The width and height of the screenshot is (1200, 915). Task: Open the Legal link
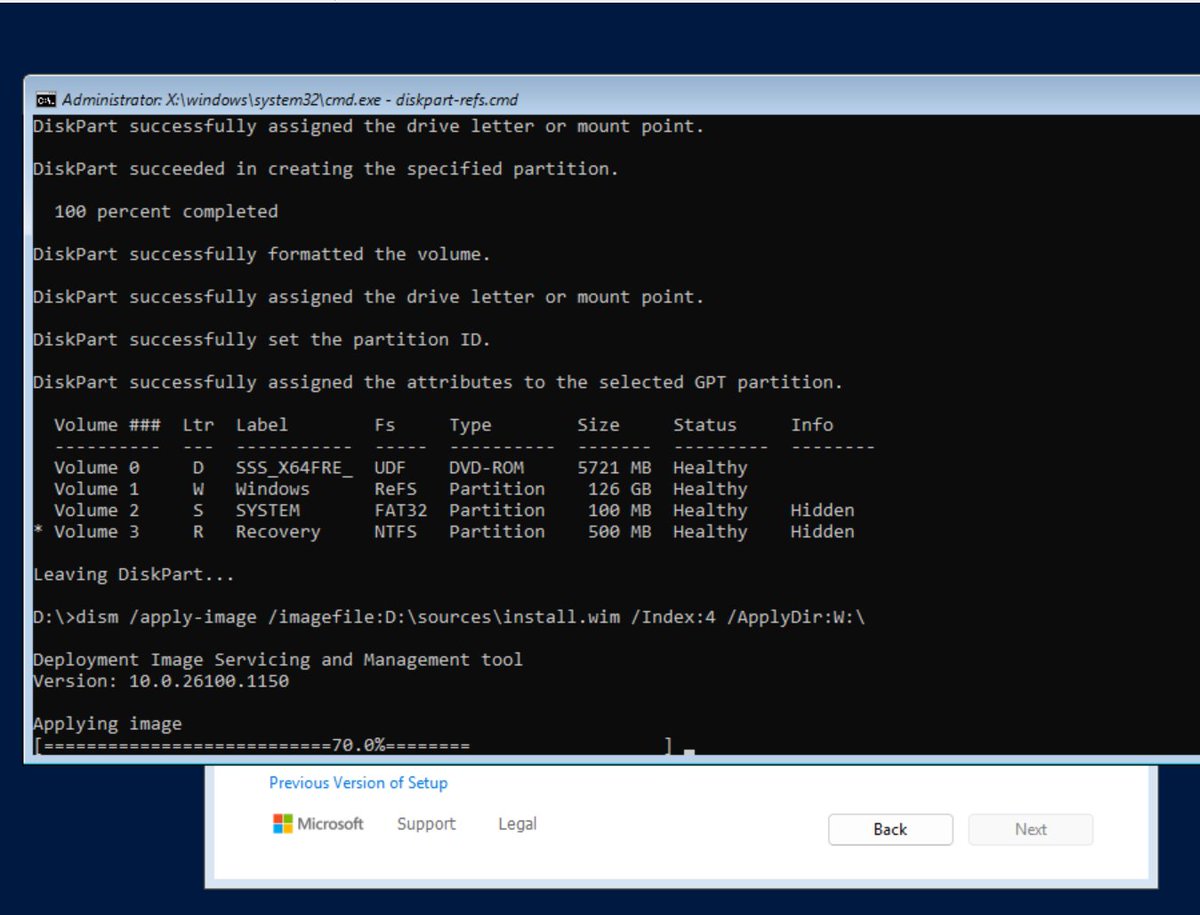pos(517,824)
